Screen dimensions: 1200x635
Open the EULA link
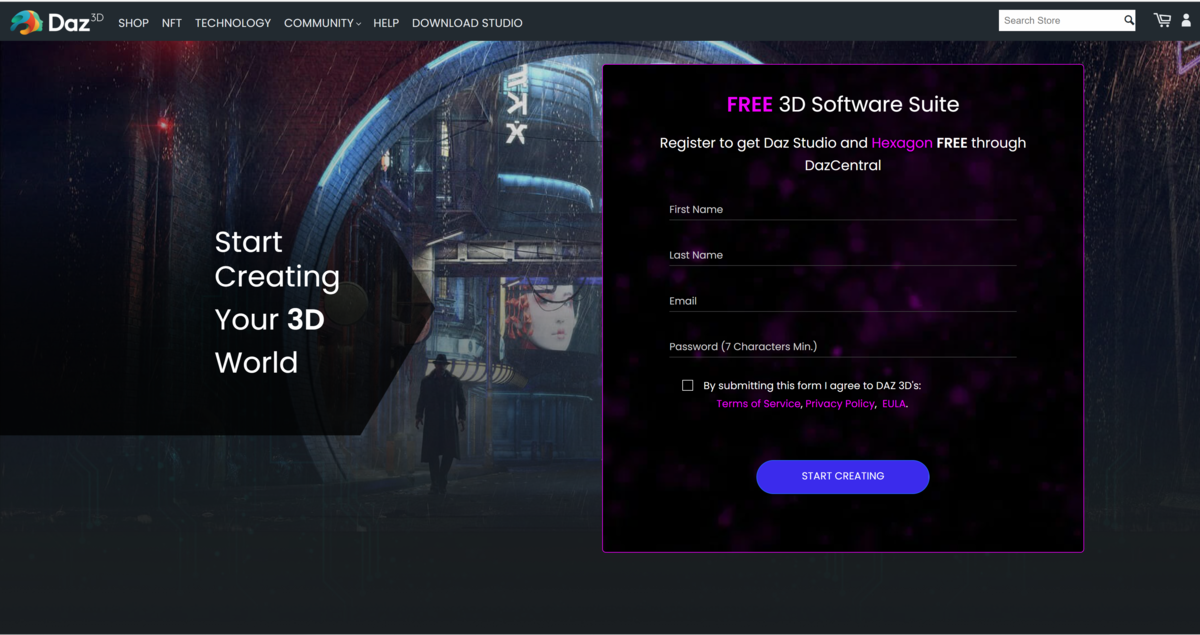[x=894, y=404]
